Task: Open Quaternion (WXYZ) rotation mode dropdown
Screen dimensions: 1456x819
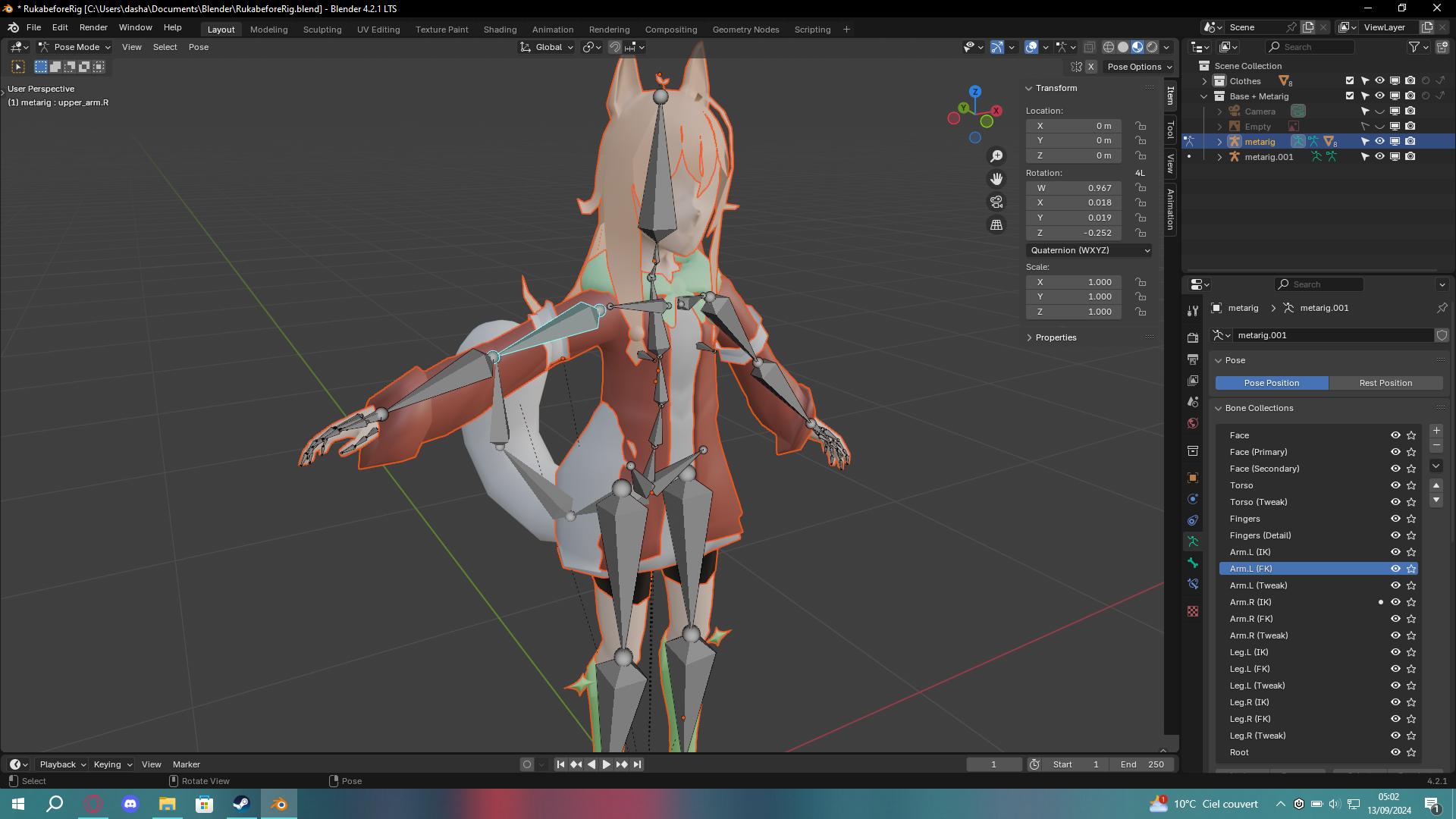Action: 1089,250
